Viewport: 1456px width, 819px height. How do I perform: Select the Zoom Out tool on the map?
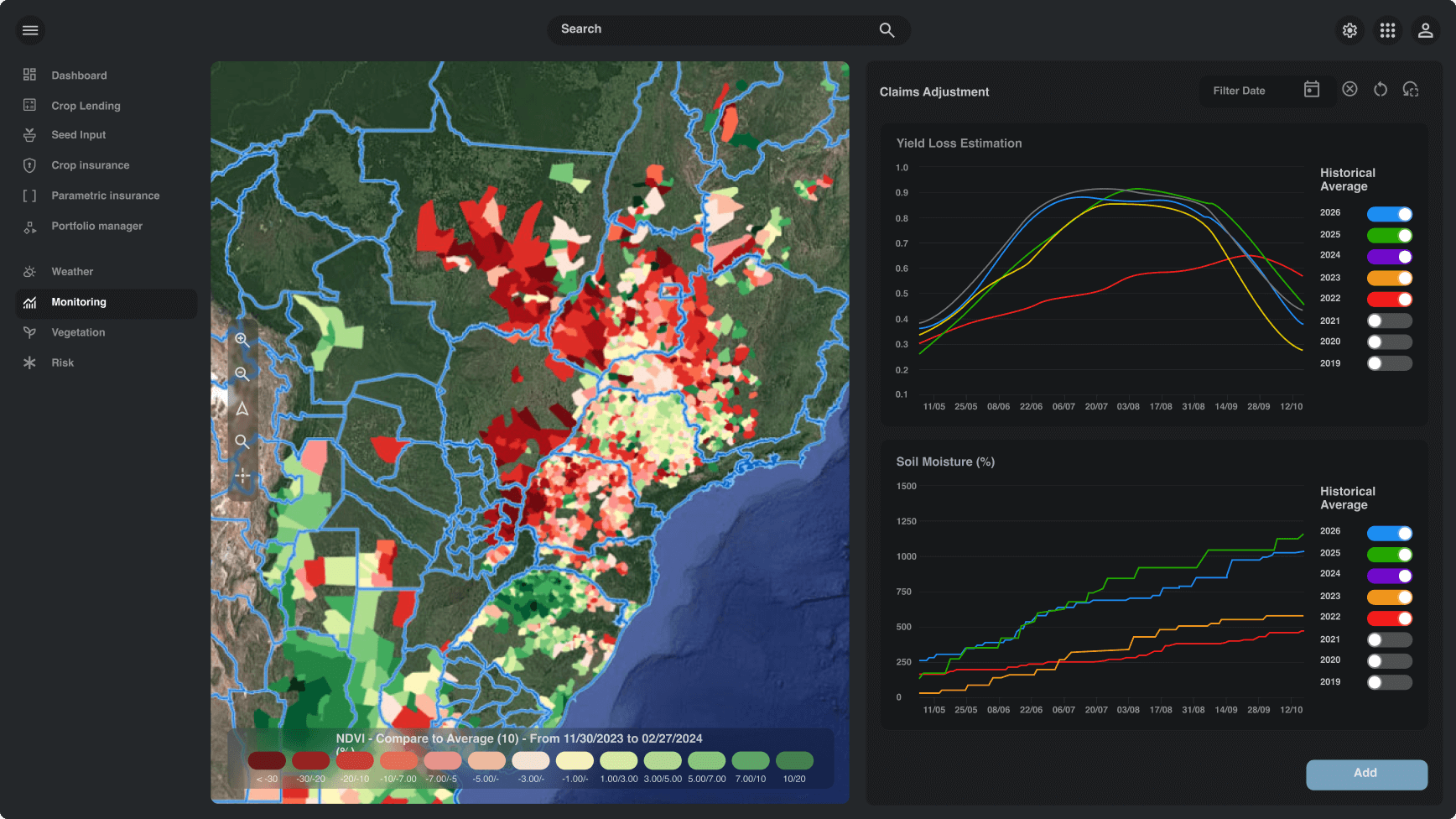click(242, 374)
